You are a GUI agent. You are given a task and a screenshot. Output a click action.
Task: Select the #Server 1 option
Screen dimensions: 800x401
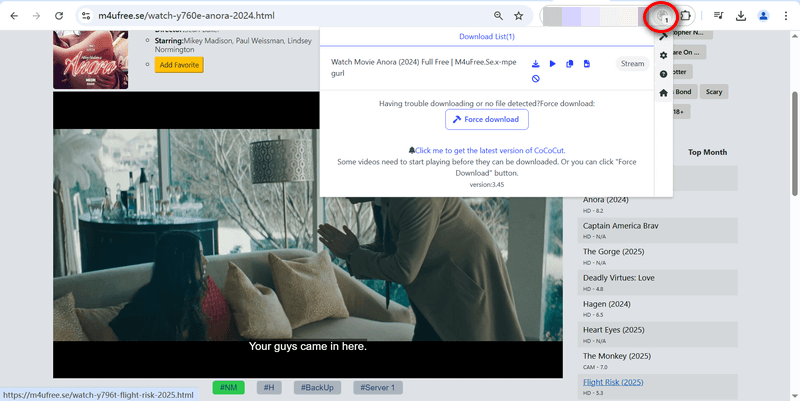[x=378, y=388]
